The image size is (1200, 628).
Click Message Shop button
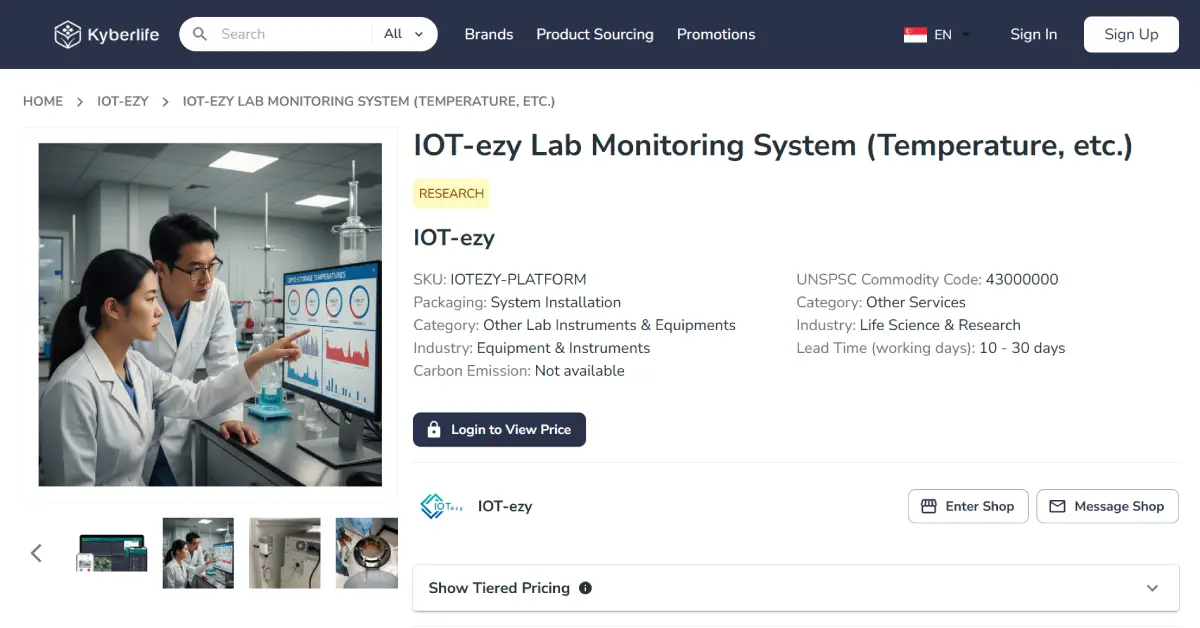[x=1107, y=506]
